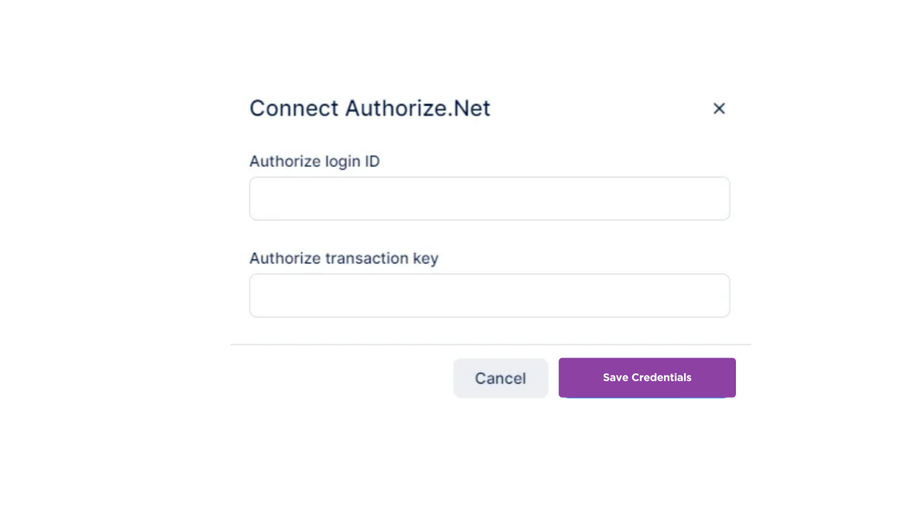Close the Connect Authorize.Net dialog
This screenshot has height=517, width=920.
tap(719, 108)
